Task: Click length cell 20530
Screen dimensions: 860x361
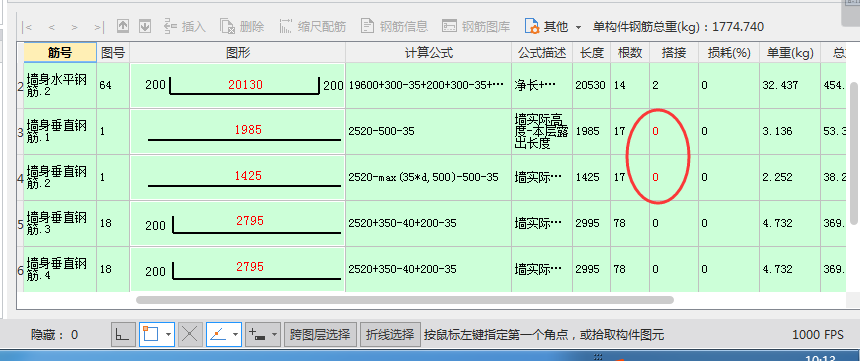Action: 591,85
